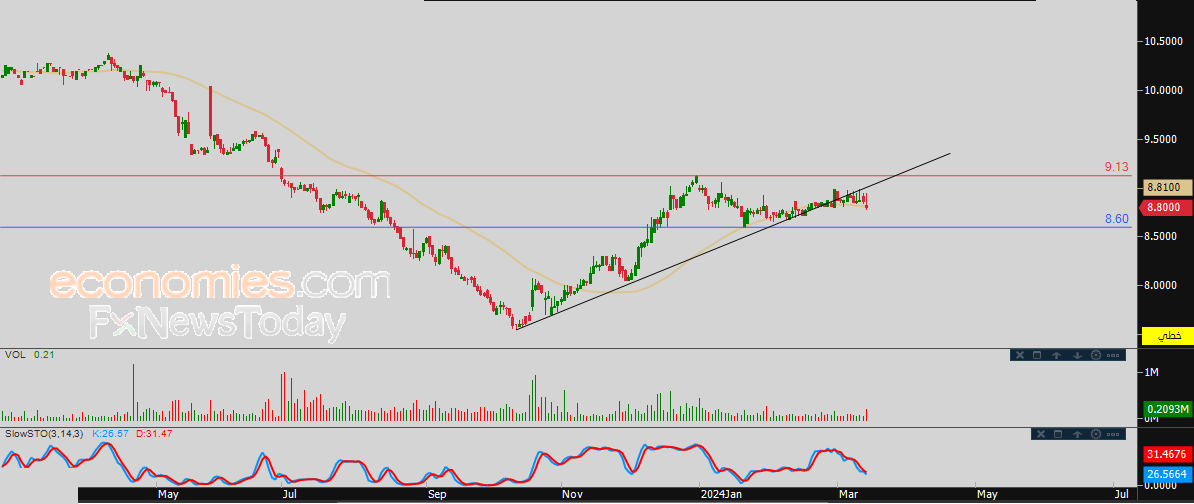Move the VOL panel up
Screen dimensions: 1194x504
1057,355
